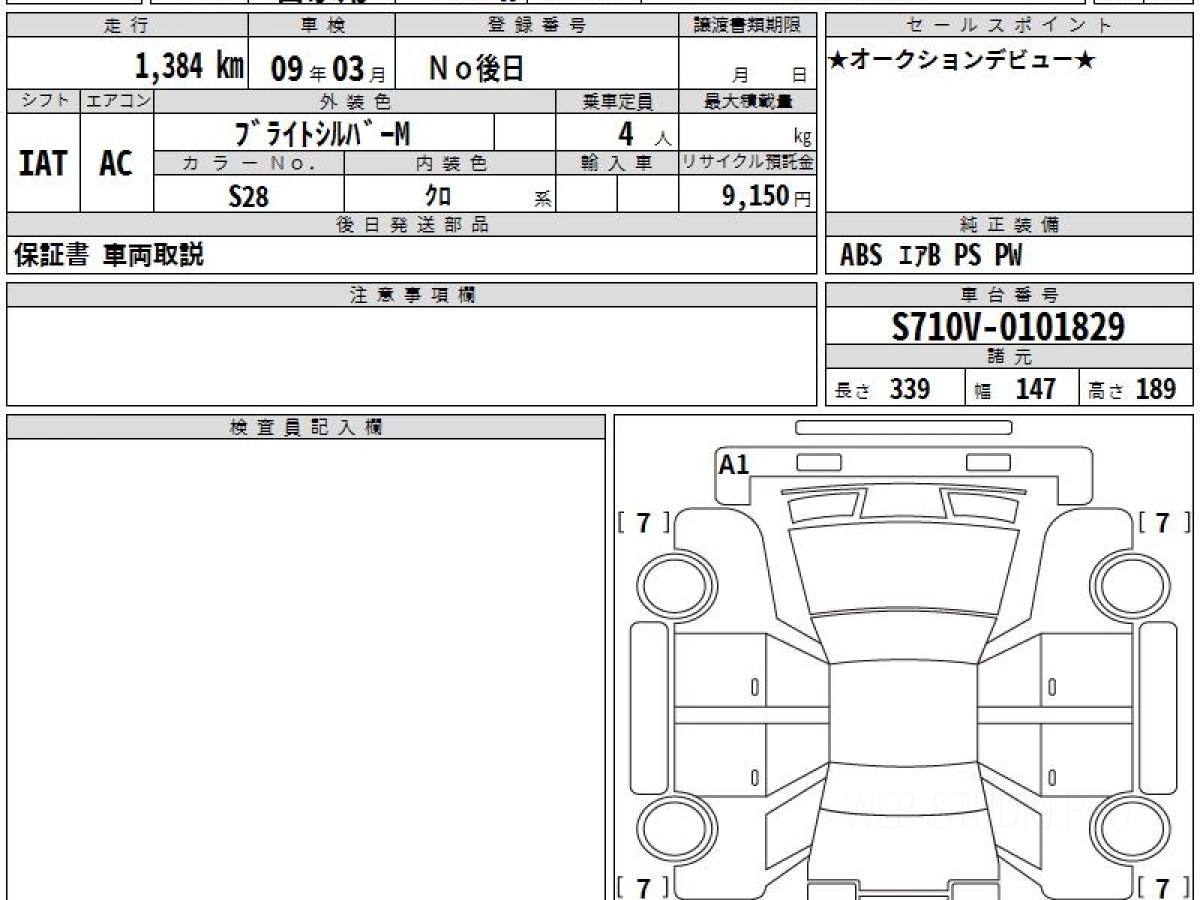Click the A1 damage mark on car diagram

click(x=734, y=464)
